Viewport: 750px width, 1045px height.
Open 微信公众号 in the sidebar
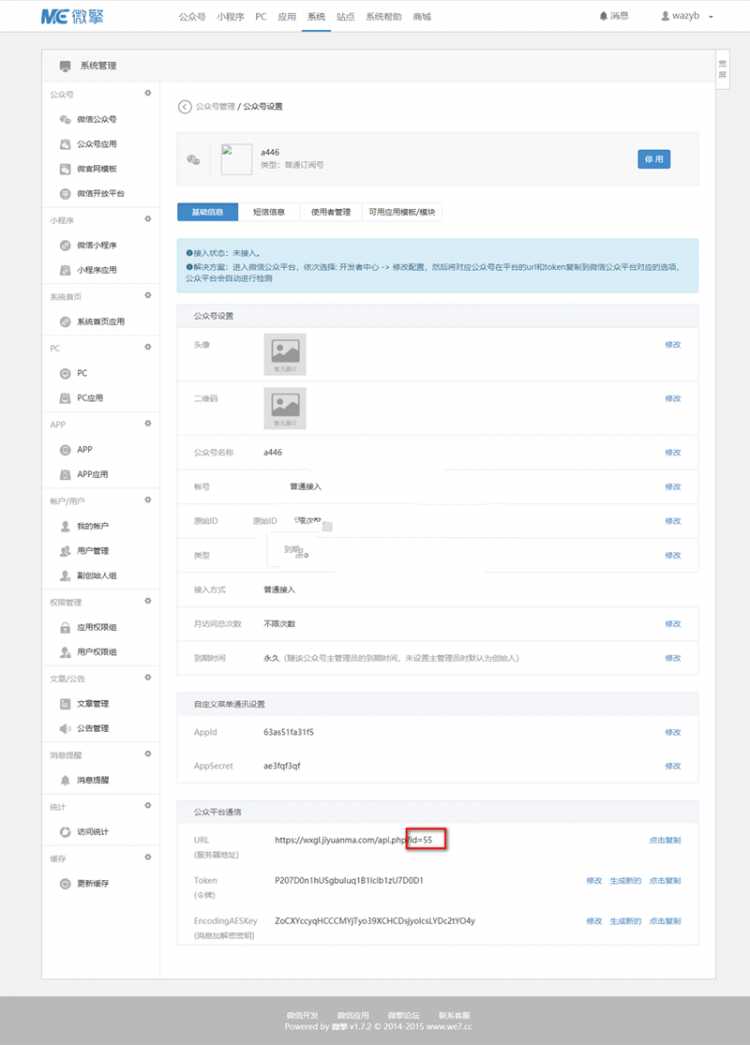coord(96,119)
